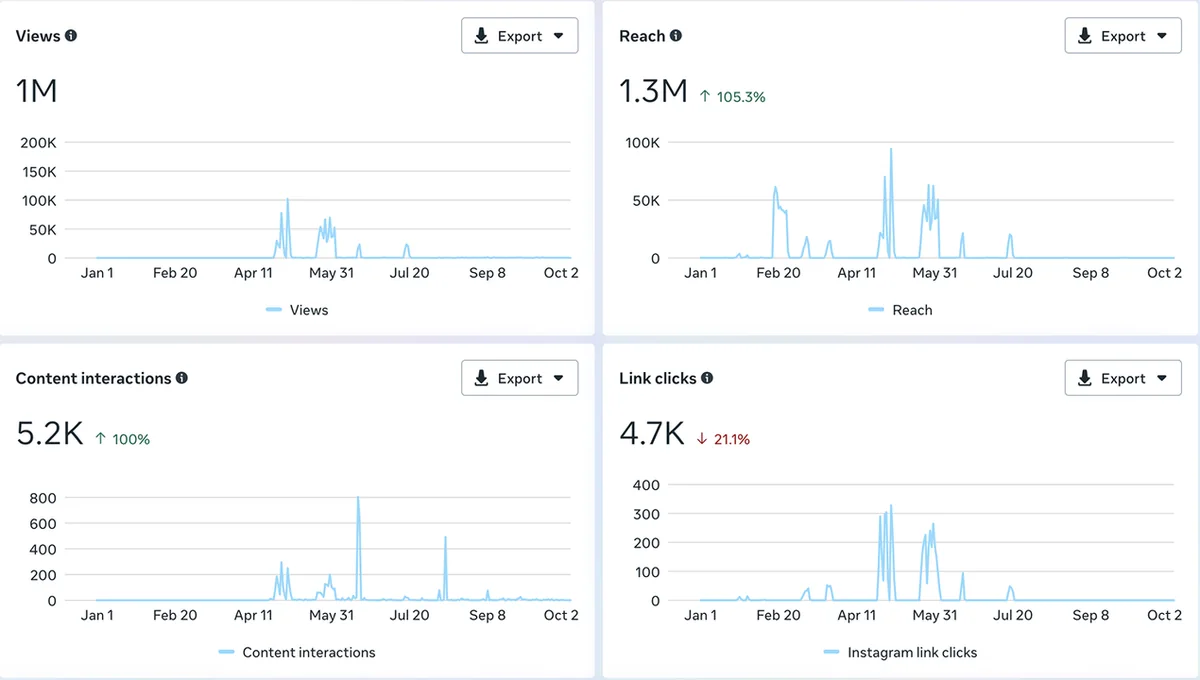
Task: Click the 300 axis label in Link clicks chart
Action: [648, 513]
